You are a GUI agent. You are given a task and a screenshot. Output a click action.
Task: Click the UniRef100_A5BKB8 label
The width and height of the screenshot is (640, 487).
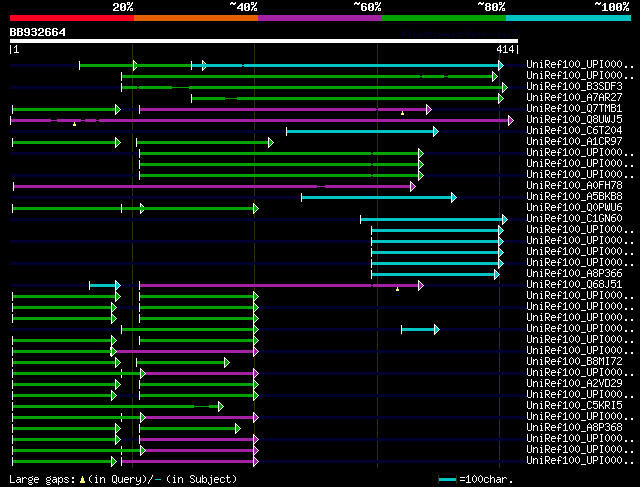574,197
